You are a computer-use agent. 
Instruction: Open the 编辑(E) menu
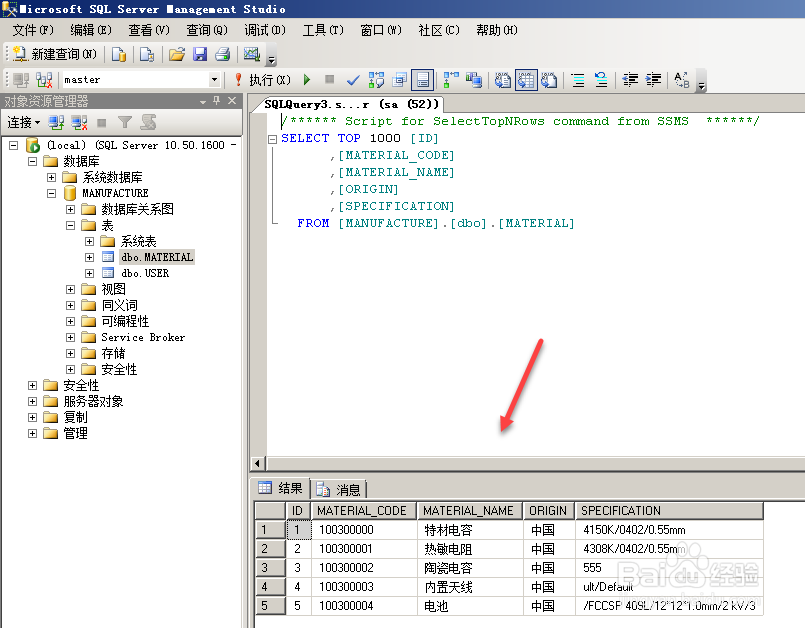pos(90,30)
